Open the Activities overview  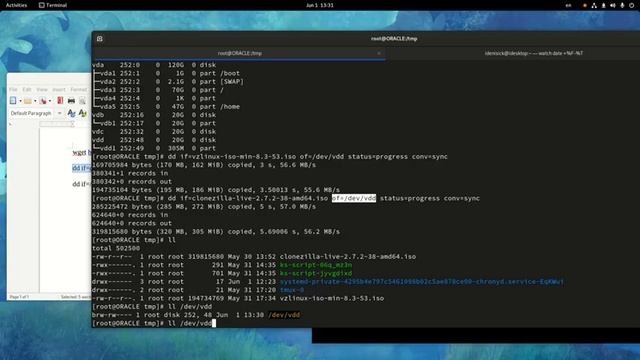point(16,5)
